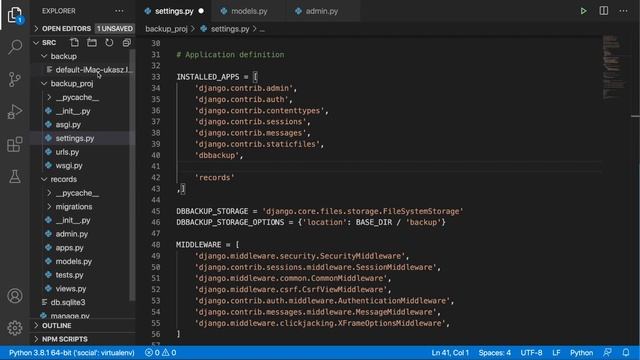Viewport: 640px width, 360px height.
Task: Open the Testing flask view
Action: point(15,177)
